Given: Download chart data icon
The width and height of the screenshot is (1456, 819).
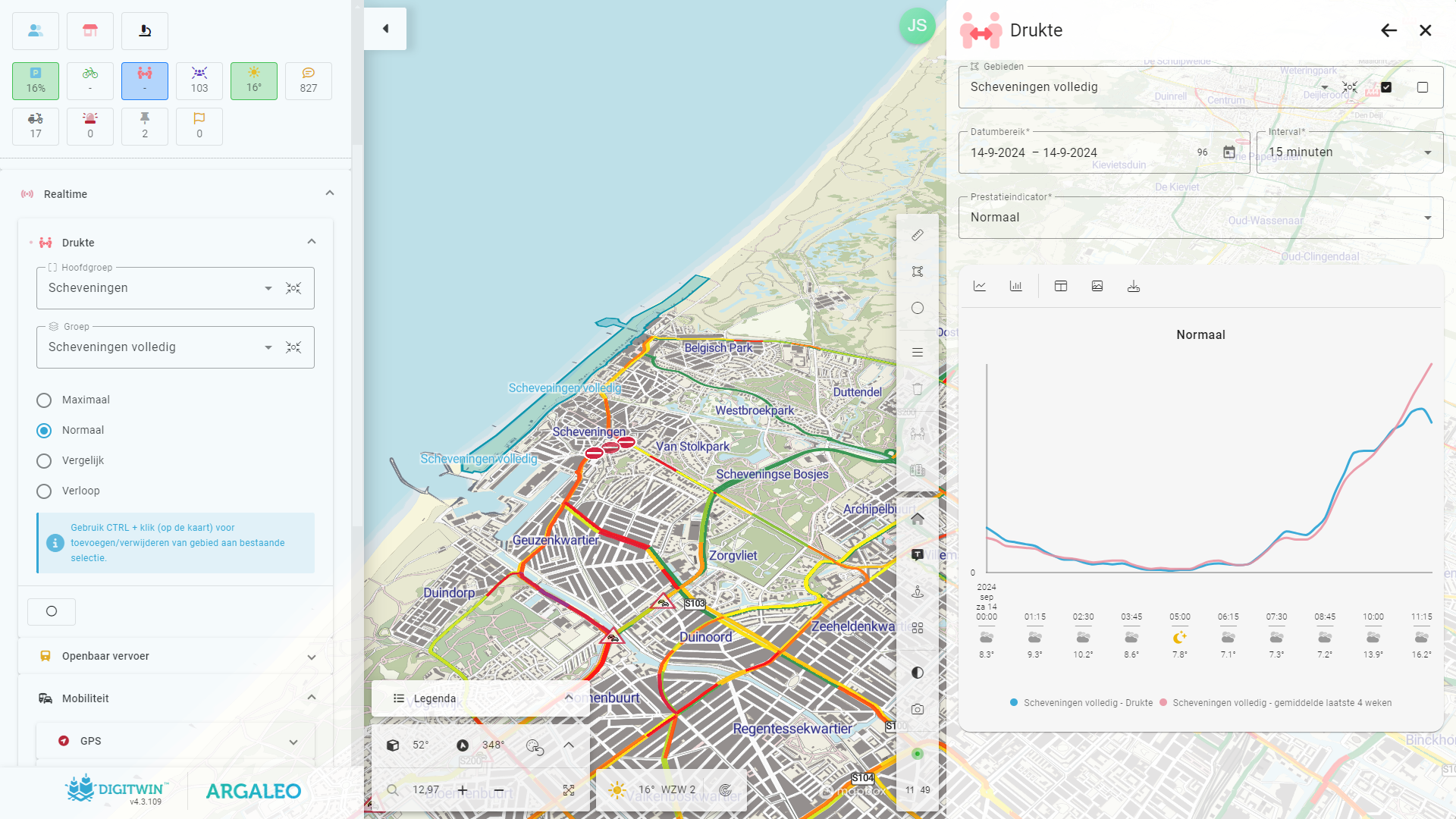Looking at the screenshot, I should click(x=1134, y=286).
